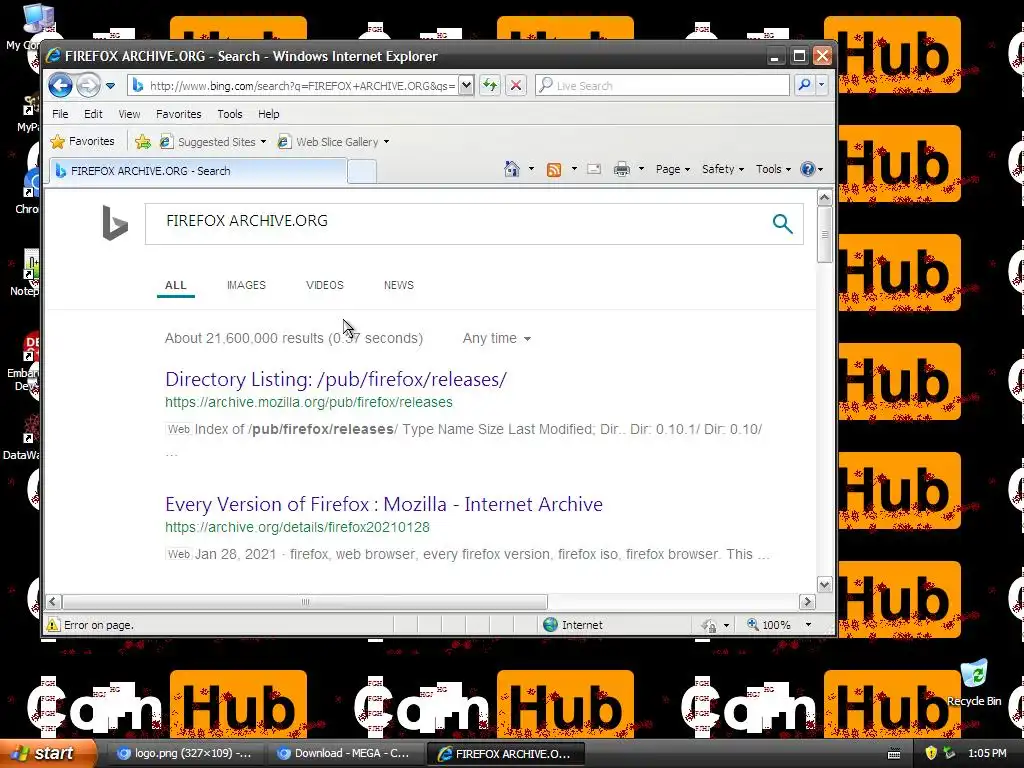The image size is (1024, 768).
Task: Click the Live Search input box
Action: pyautogui.click(x=662, y=86)
